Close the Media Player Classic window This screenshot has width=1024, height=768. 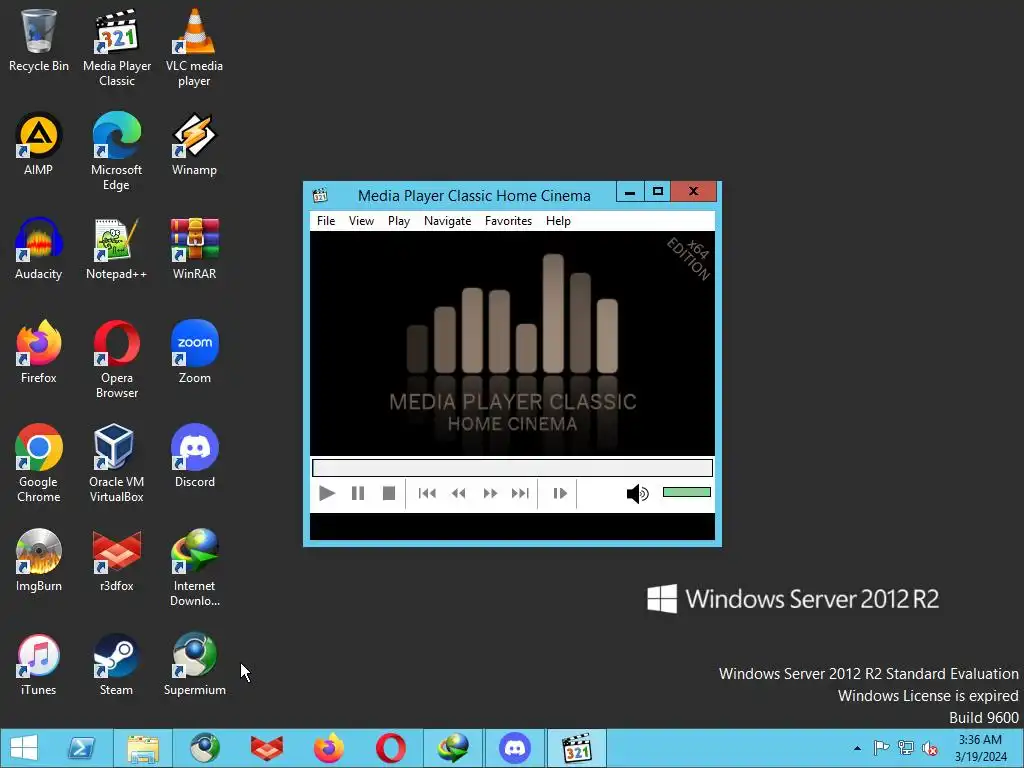[x=694, y=192]
